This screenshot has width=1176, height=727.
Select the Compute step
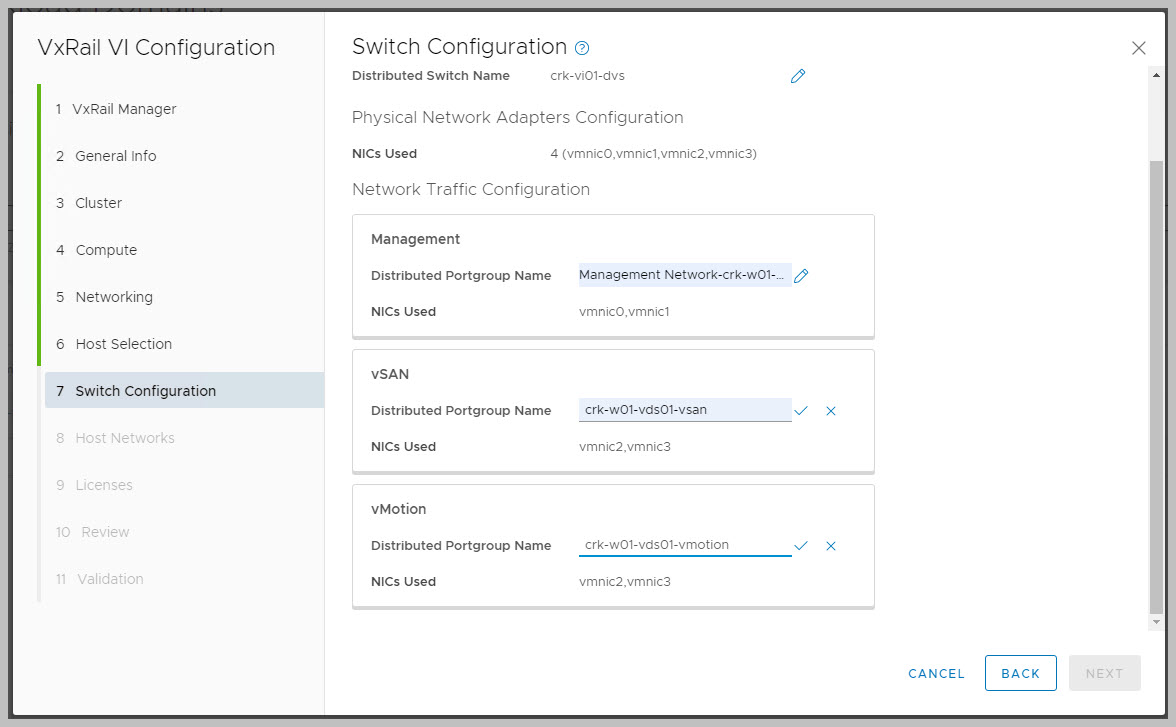(x=106, y=250)
